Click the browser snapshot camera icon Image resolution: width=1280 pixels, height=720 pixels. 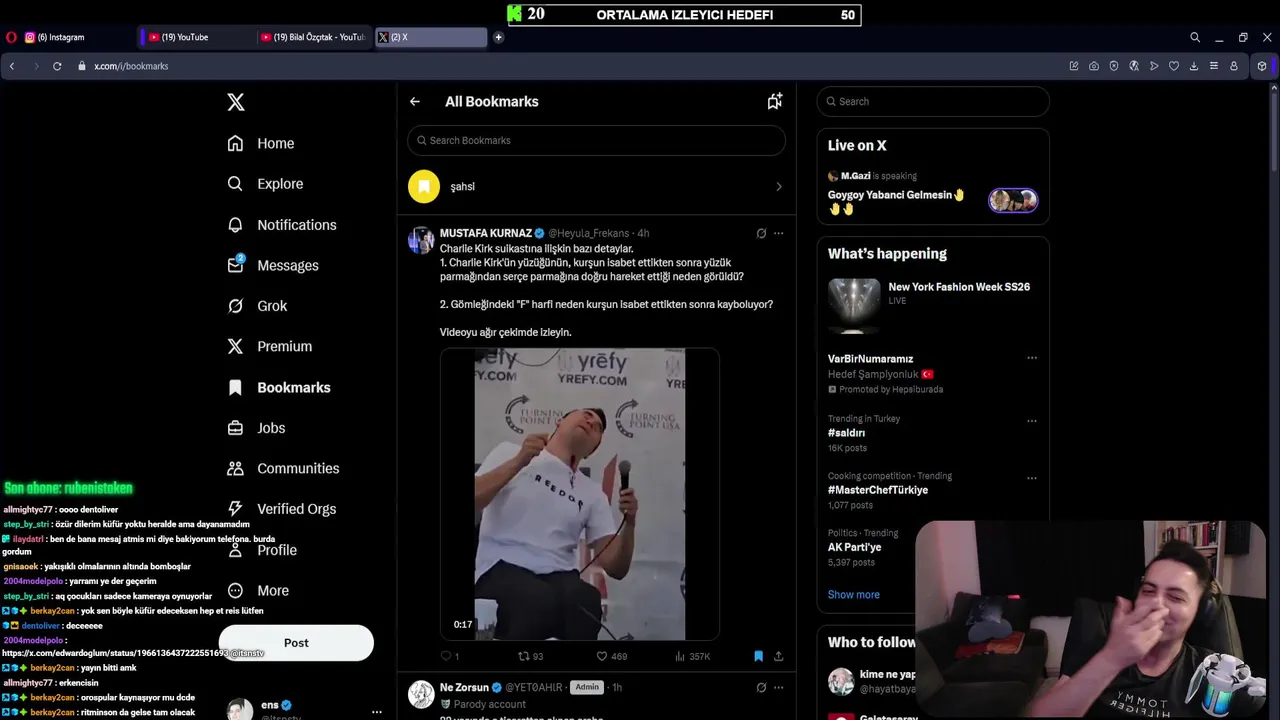1094,66
